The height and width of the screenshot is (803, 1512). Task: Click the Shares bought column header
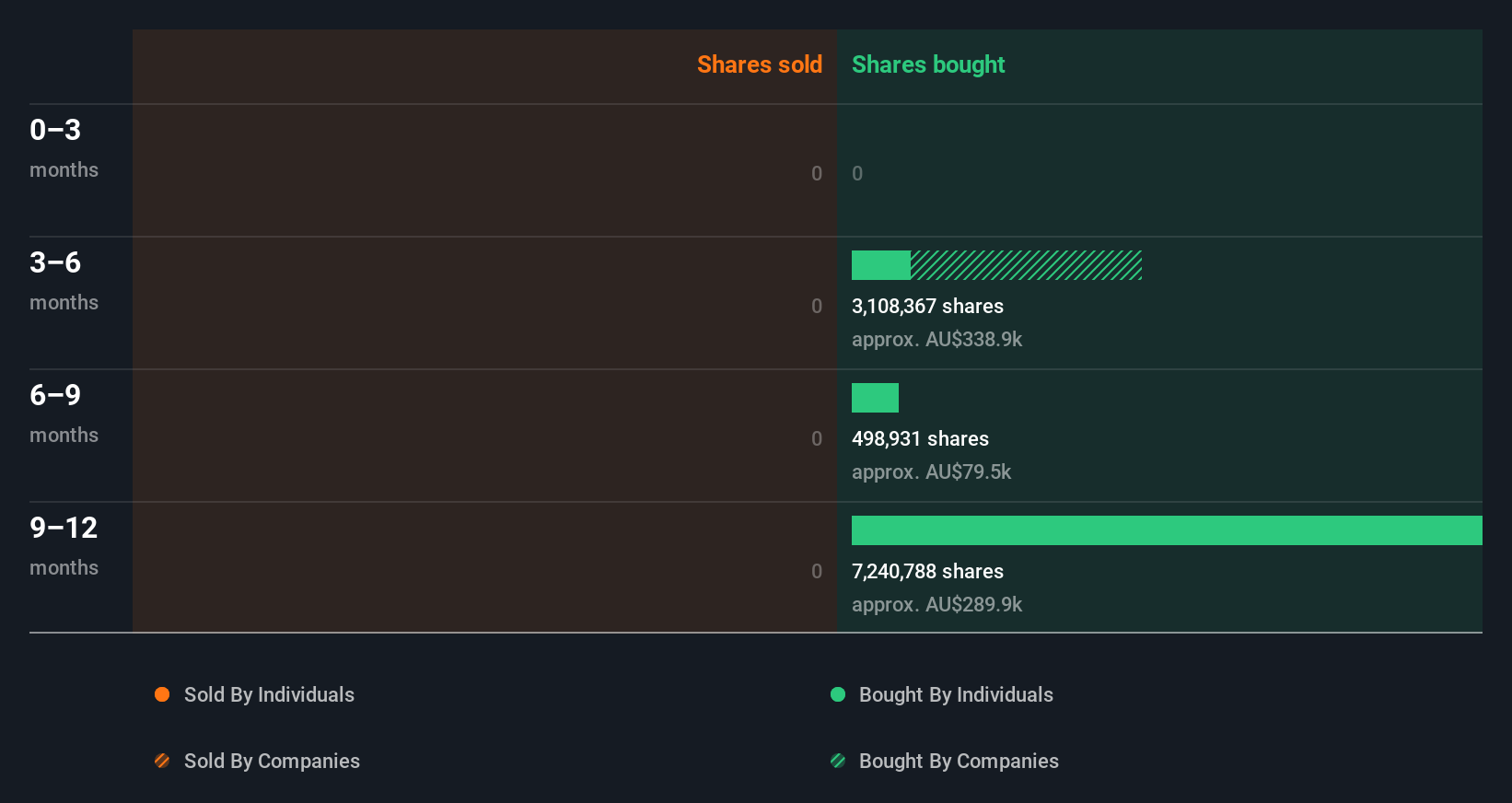point(928,64)
